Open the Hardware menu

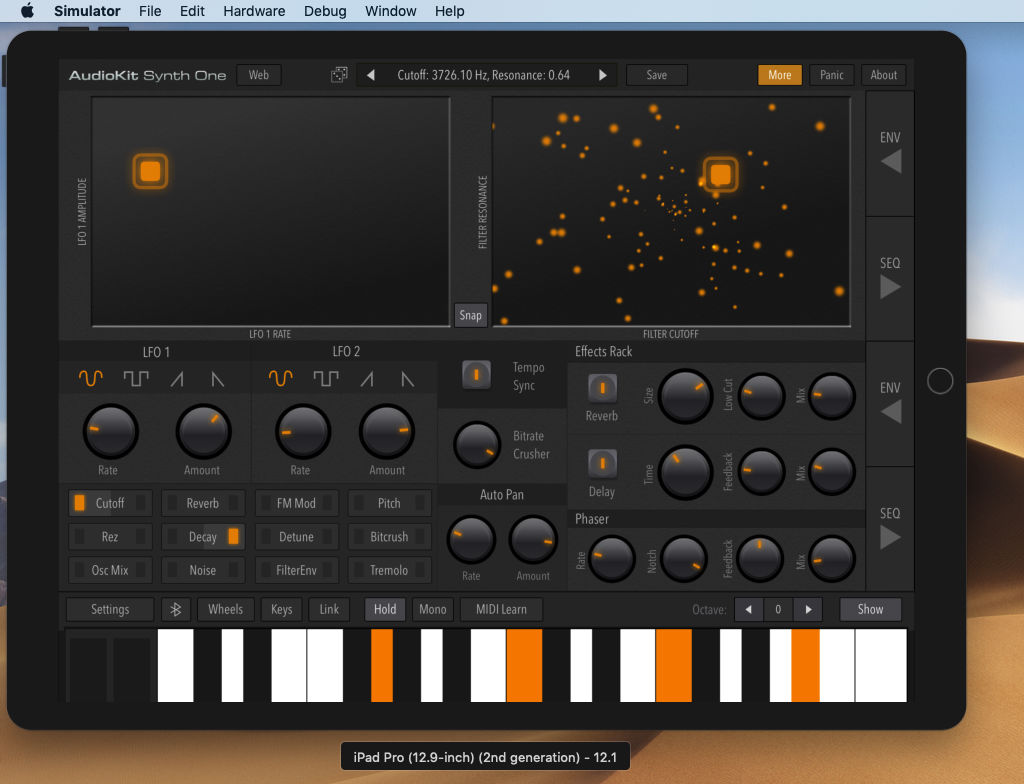pos(254,11)
